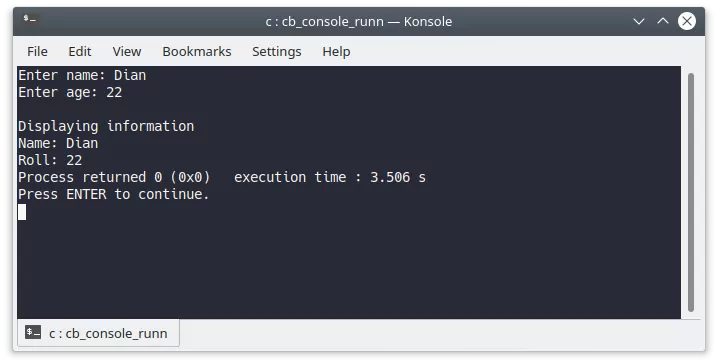This screenshot has height=364, width=718.
Task: Click the 'Press ENTER to continue.' line
Action: [x=114, y=194]
